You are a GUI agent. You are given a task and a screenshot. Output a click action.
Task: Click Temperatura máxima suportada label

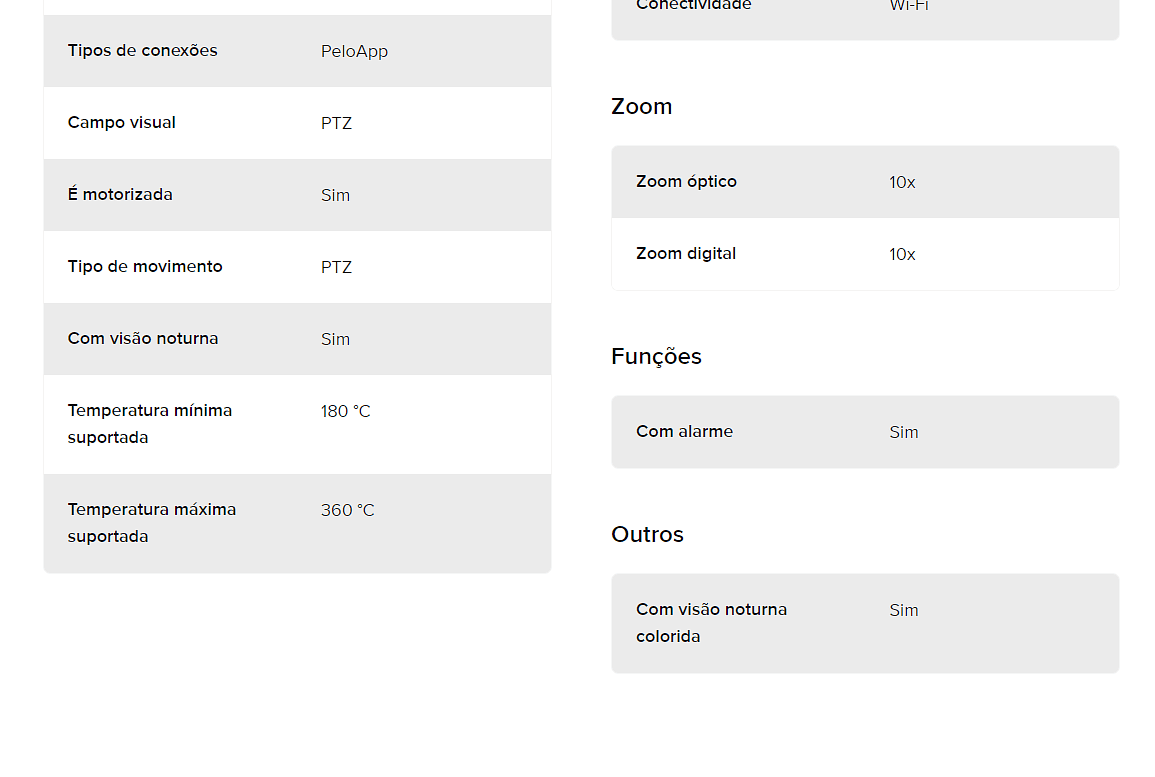pyautogui.click(x=152, y=523)
